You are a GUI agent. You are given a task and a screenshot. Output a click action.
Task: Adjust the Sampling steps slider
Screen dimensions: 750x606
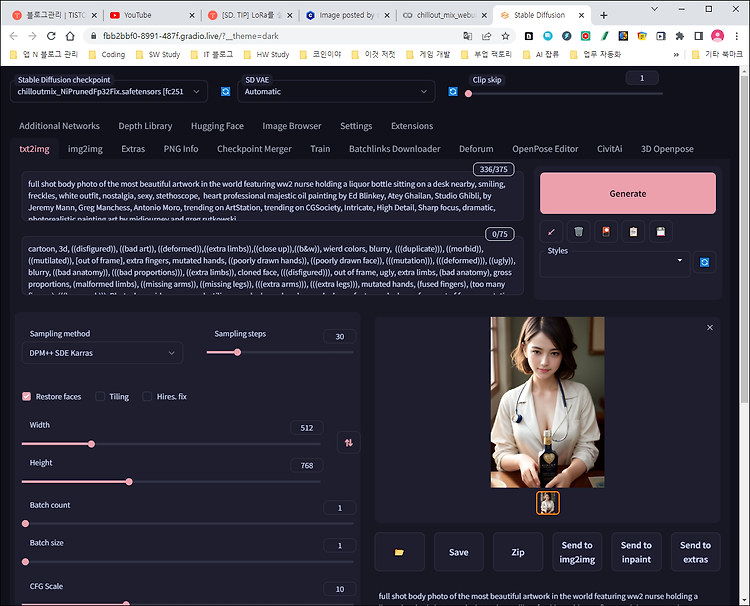[280, 353]
